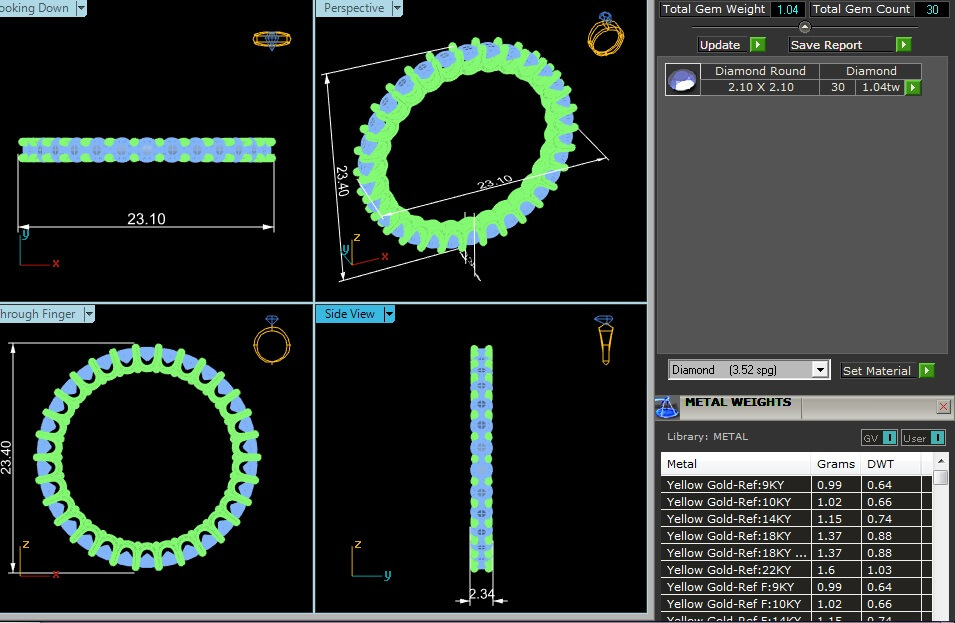The height and width of the screenshot is (623, 955).
Task: Click grams value 1.15 for 14KY
Action: [830, 519]
